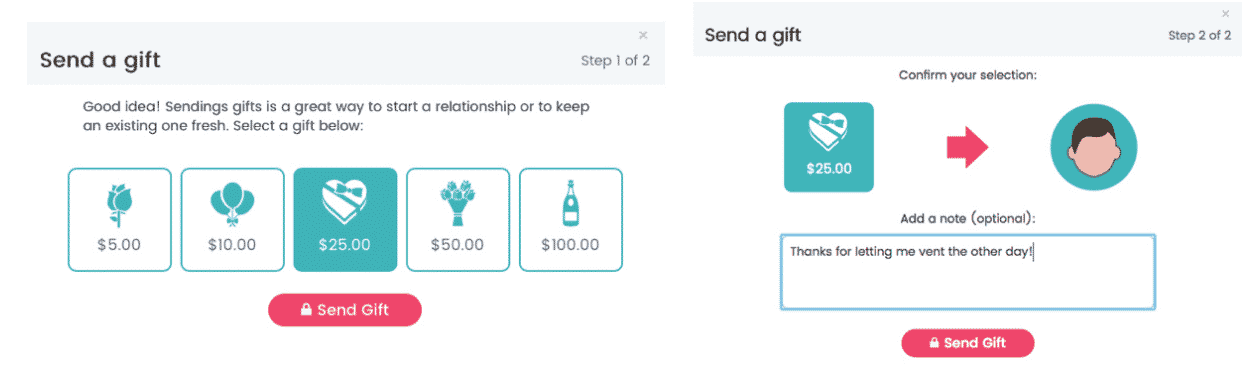Click Send Gift button in step 1
The width and height of the screenshot is (1245, 389).
(345, 310)
